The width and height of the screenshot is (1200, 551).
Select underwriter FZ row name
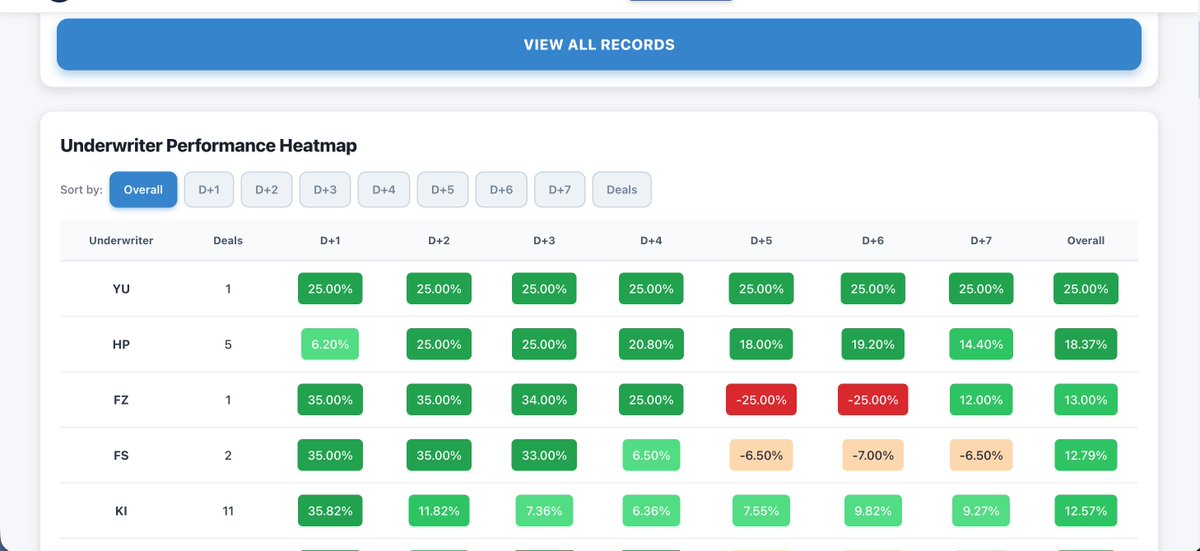121,400
